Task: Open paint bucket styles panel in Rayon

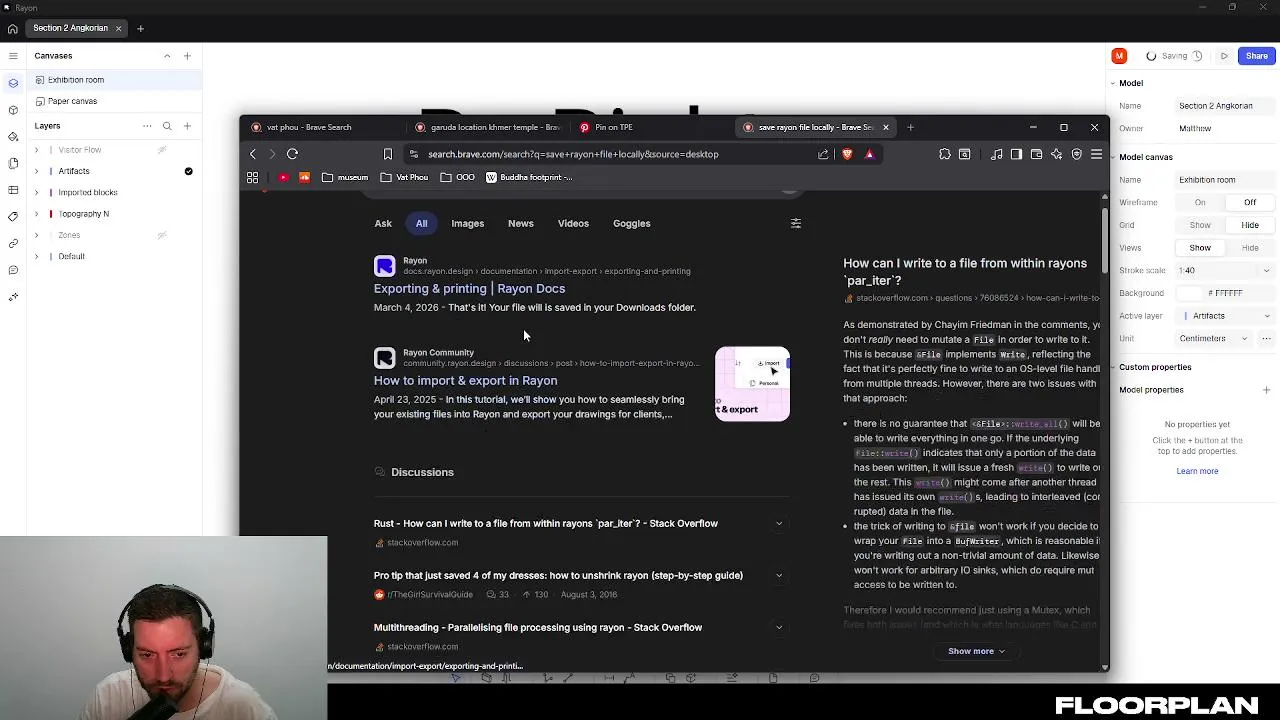Action: (x=13, y=137)
